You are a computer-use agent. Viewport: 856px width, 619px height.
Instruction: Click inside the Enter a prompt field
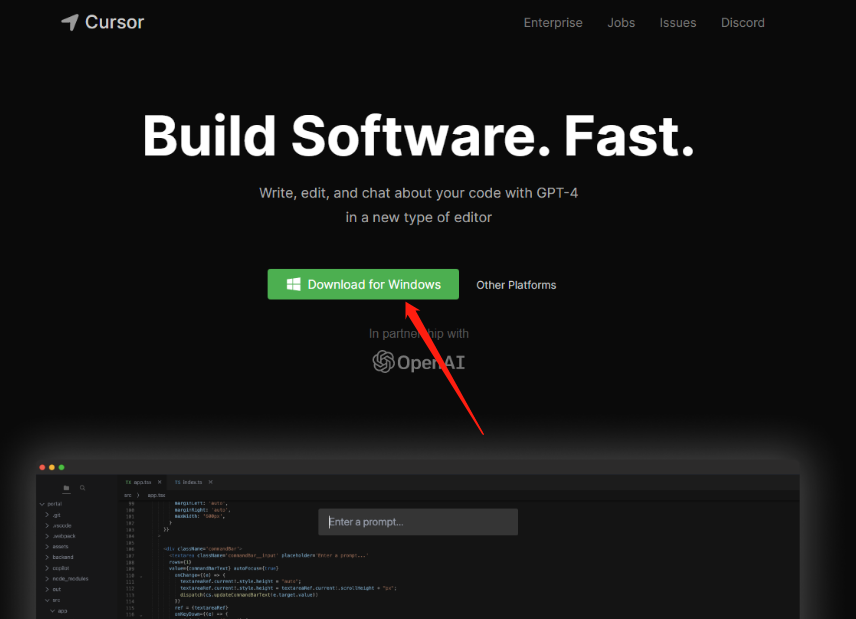tap(418, 522)
